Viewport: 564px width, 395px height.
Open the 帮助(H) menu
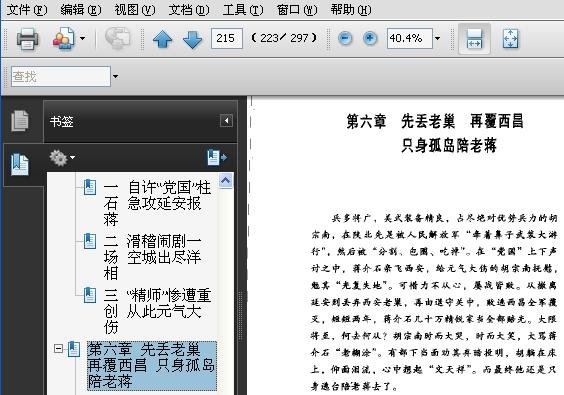[x=351, y=10]
